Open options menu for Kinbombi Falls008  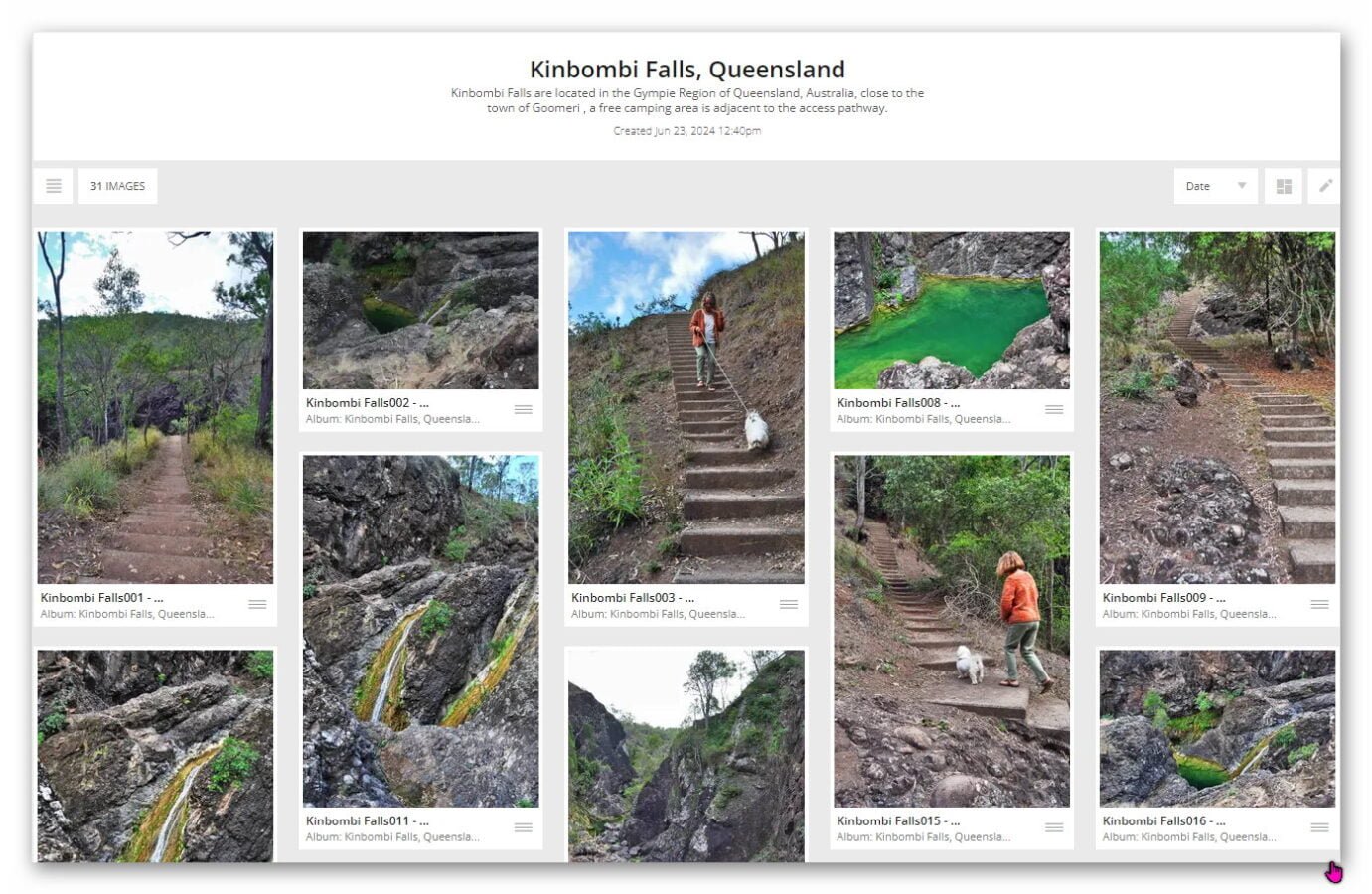1054,410
